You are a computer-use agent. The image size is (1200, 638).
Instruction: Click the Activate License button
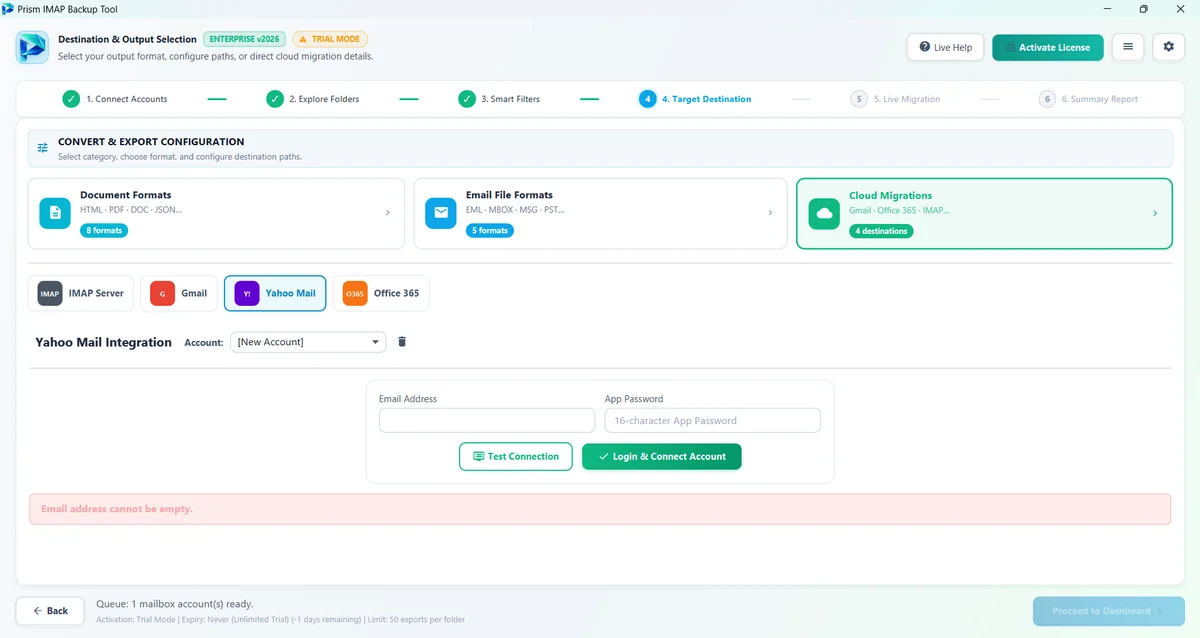1048,47
